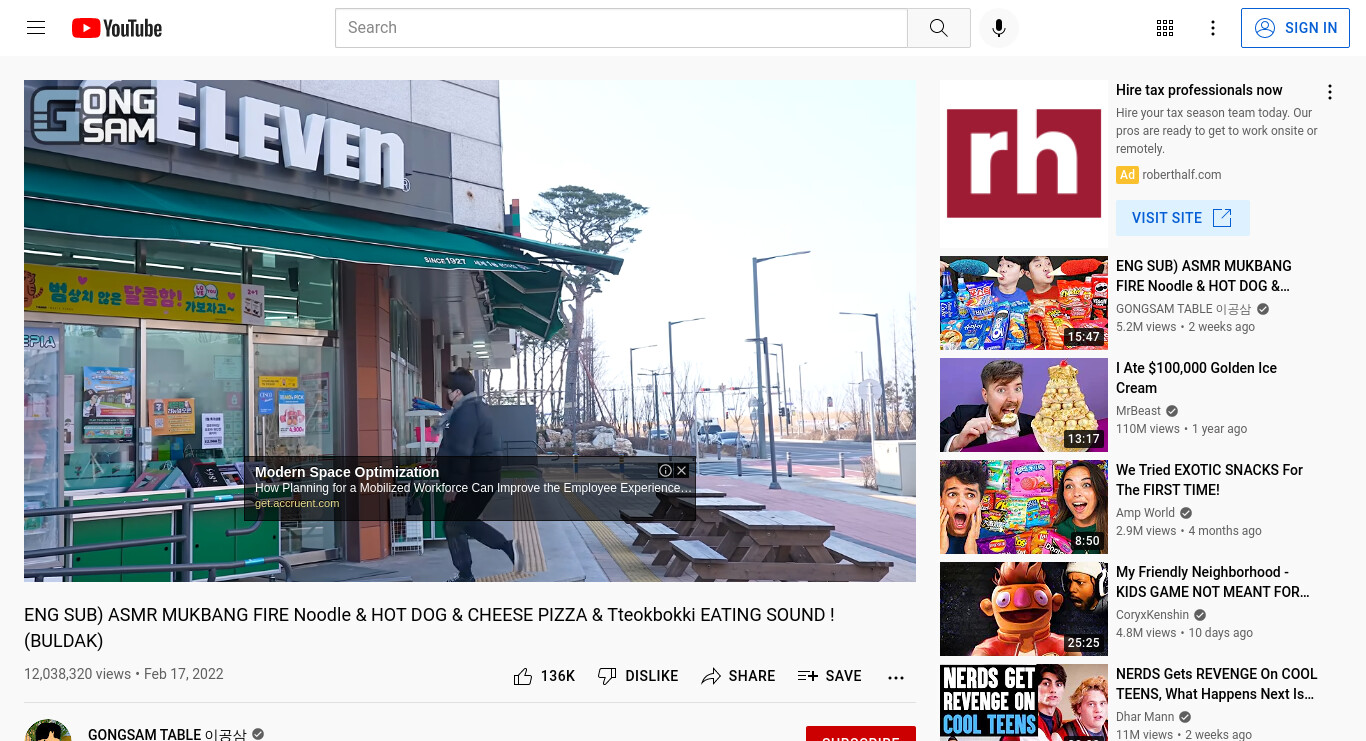Screen dimensions: 1366x741
Task: Click VISIT SITE button on ad
Action: point(1183,218)
